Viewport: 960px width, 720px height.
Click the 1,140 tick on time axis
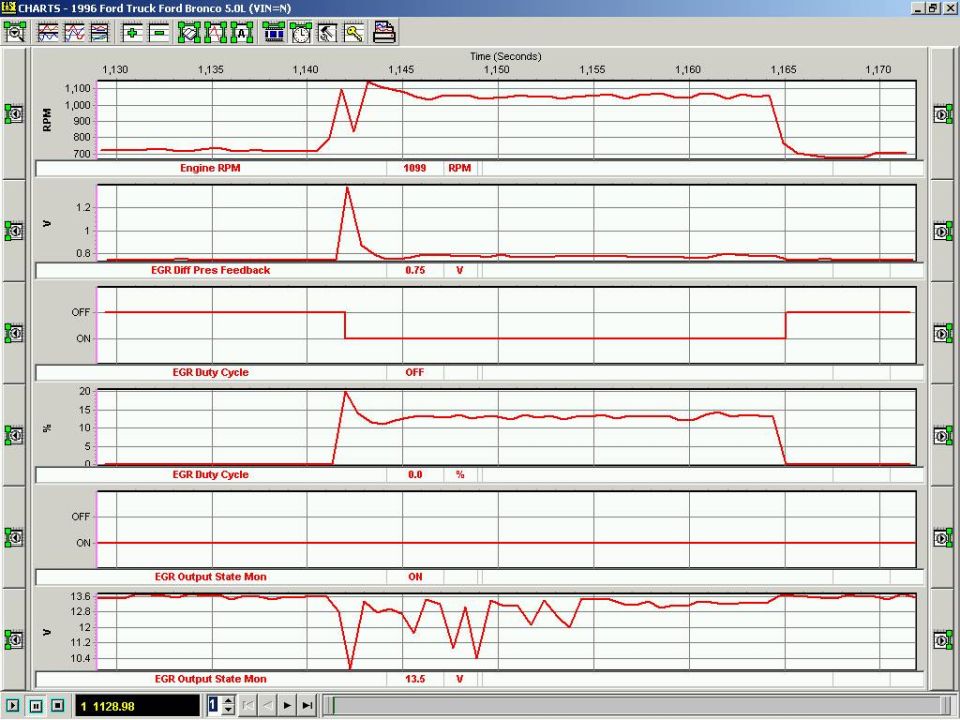tap(306, 70)
